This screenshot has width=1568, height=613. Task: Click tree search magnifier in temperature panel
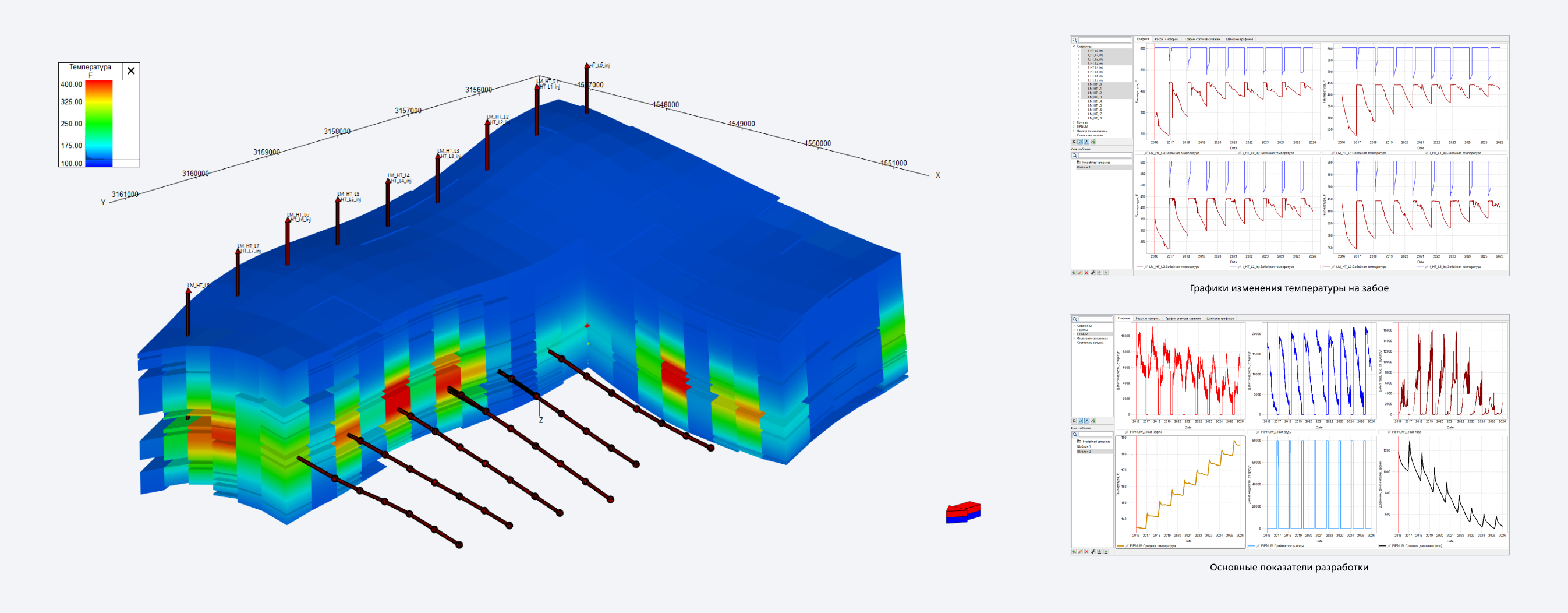point(1075,40)
